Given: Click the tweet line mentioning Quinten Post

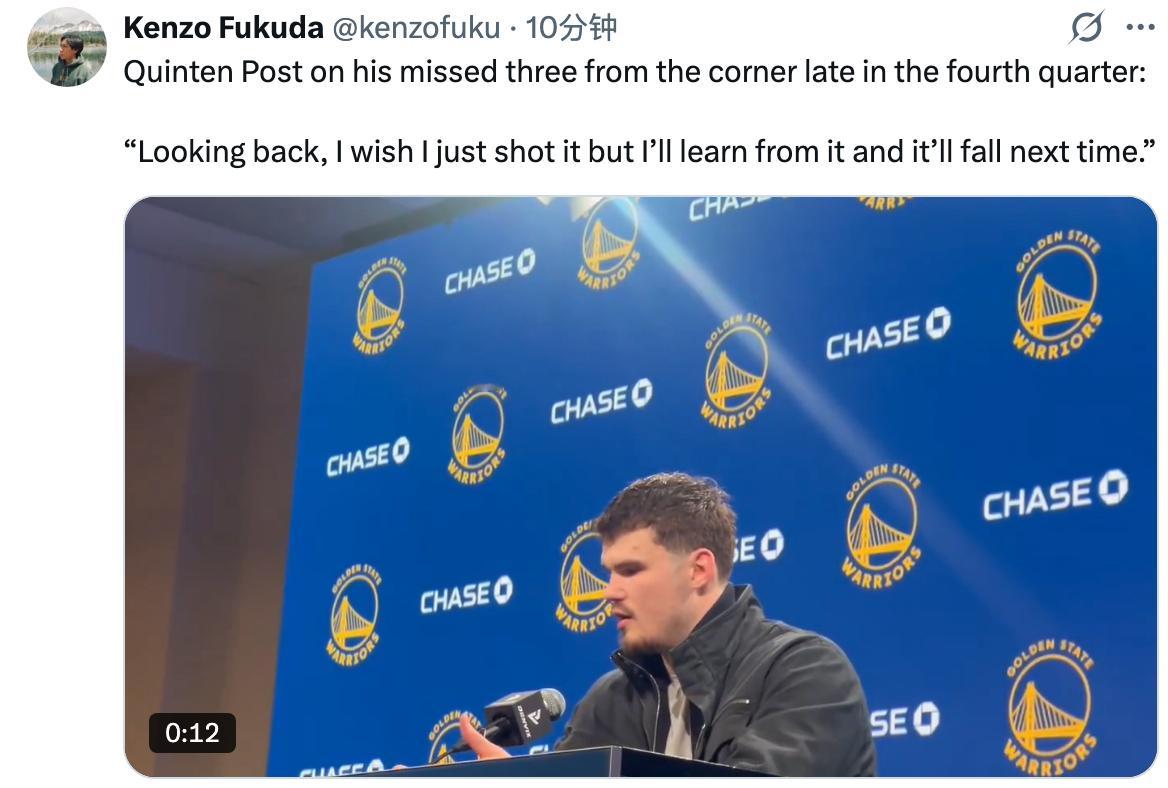Looking at the screenshot, I should (x=634, y=73).
